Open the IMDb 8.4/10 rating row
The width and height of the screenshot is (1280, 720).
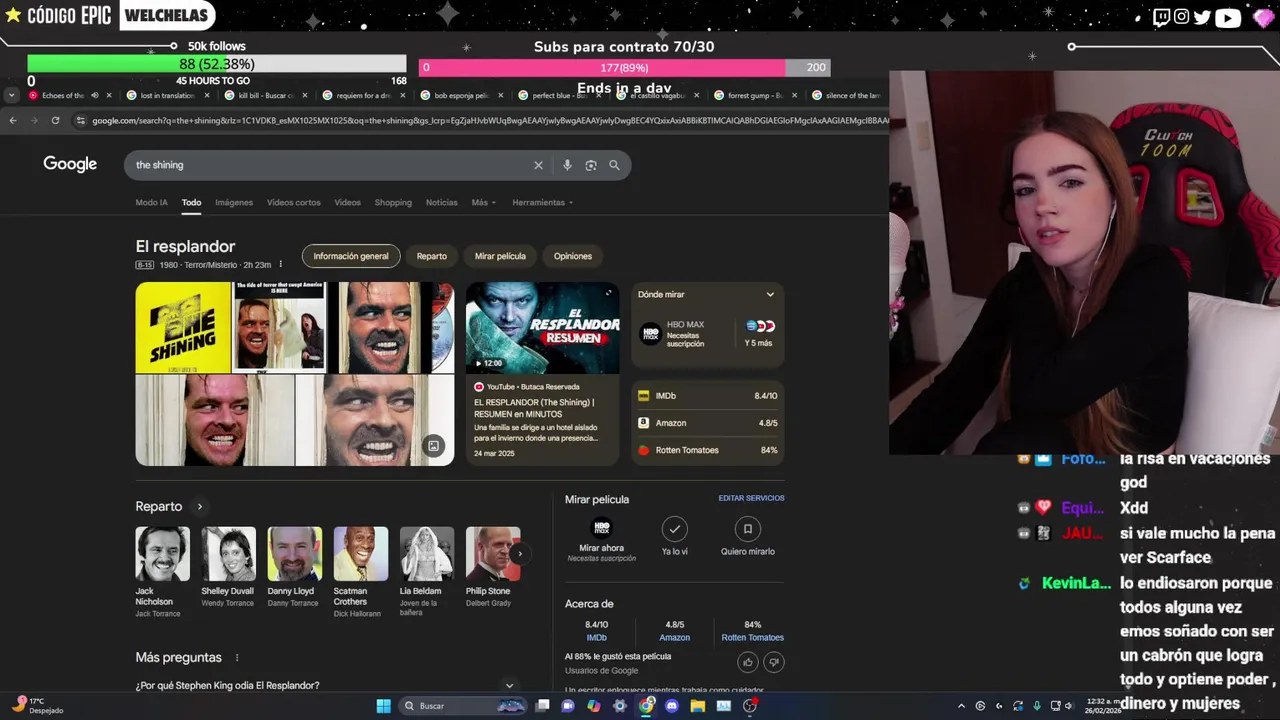(708, 396)
